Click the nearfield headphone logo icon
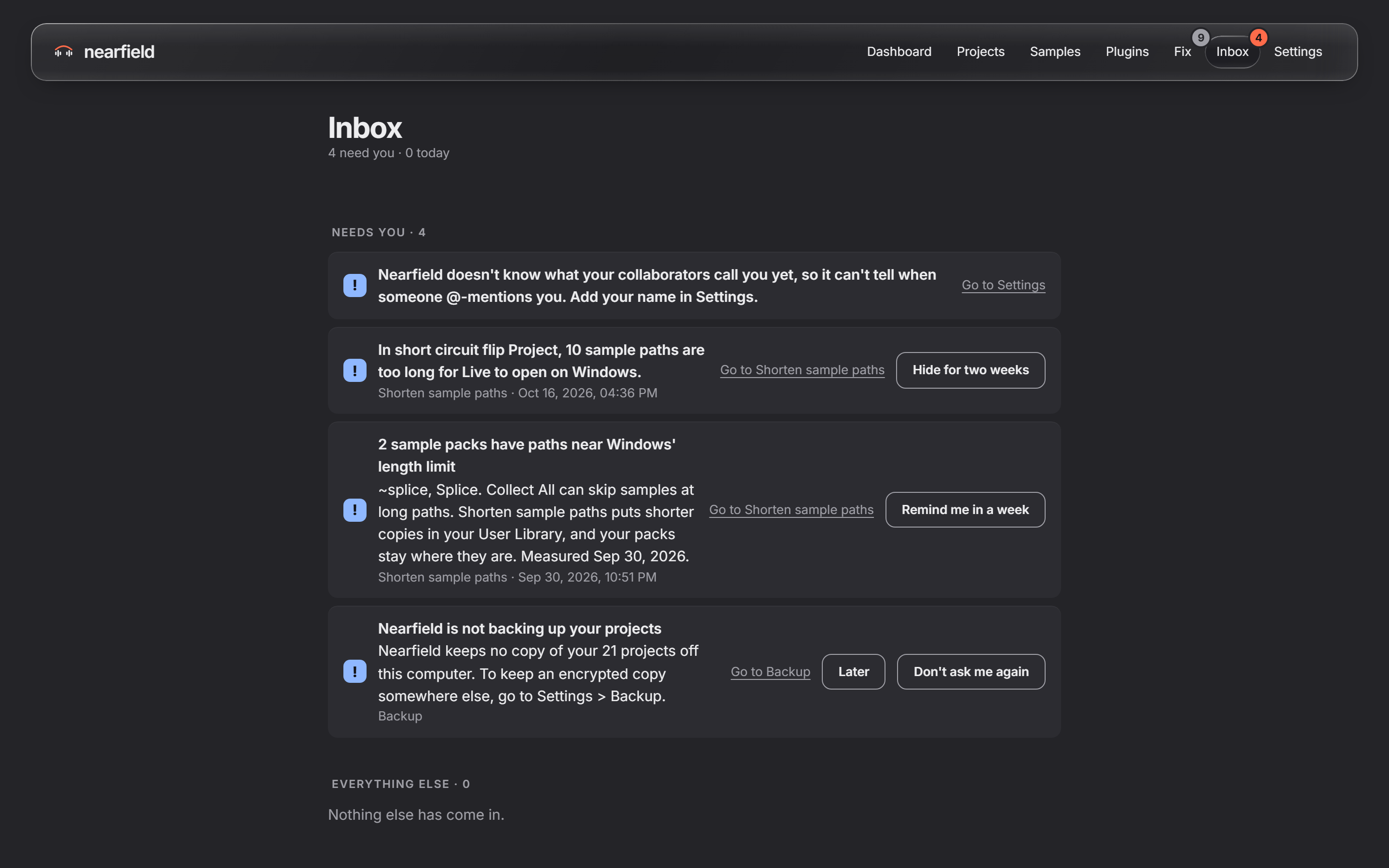1389x868 pixels. pyautogui.click(x=64, y=52)
